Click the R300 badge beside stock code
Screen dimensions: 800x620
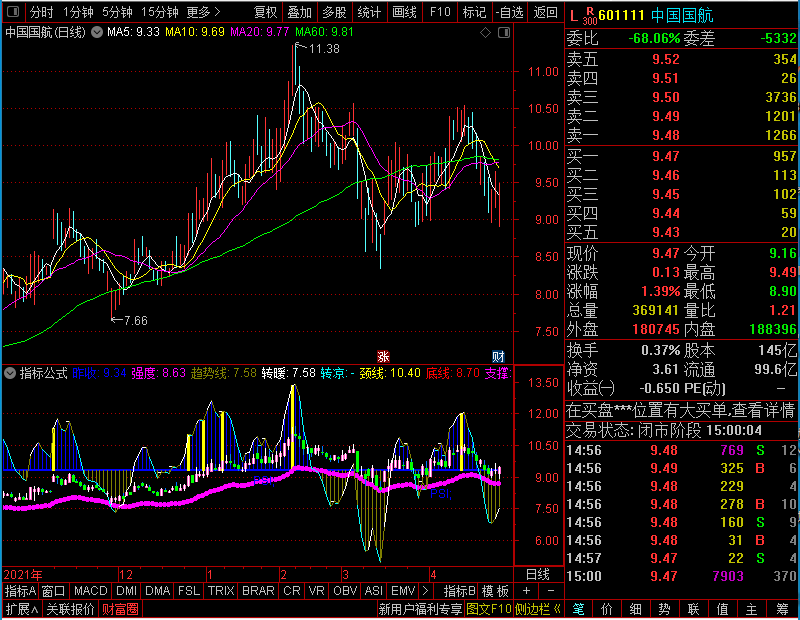click(590, 16)
